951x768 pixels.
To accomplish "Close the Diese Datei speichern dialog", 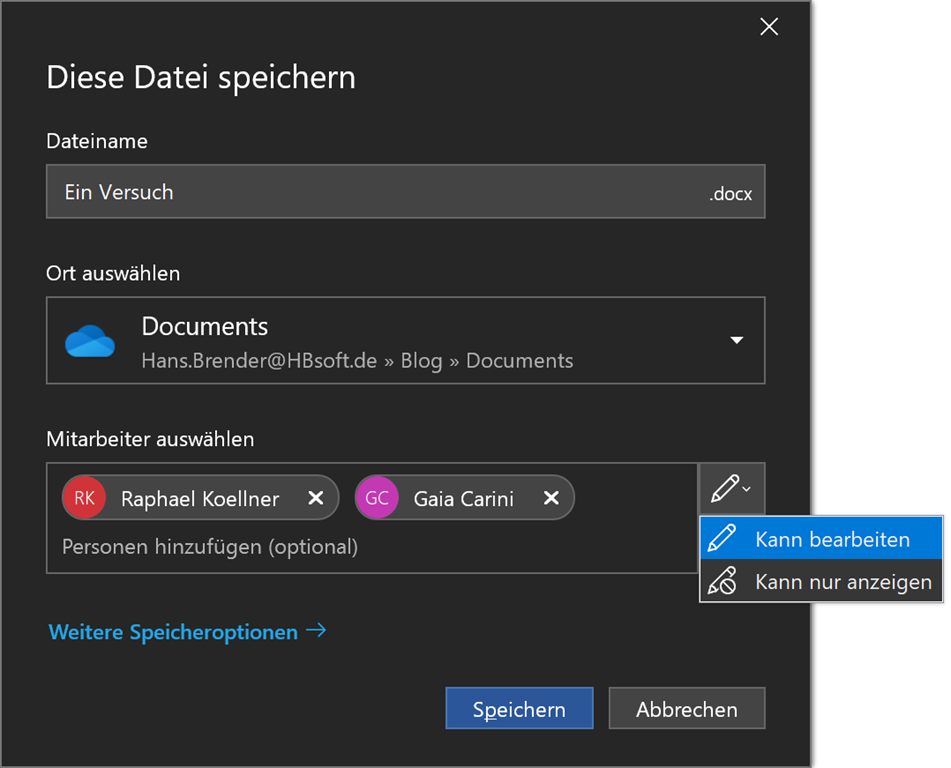I will point(769,27).
